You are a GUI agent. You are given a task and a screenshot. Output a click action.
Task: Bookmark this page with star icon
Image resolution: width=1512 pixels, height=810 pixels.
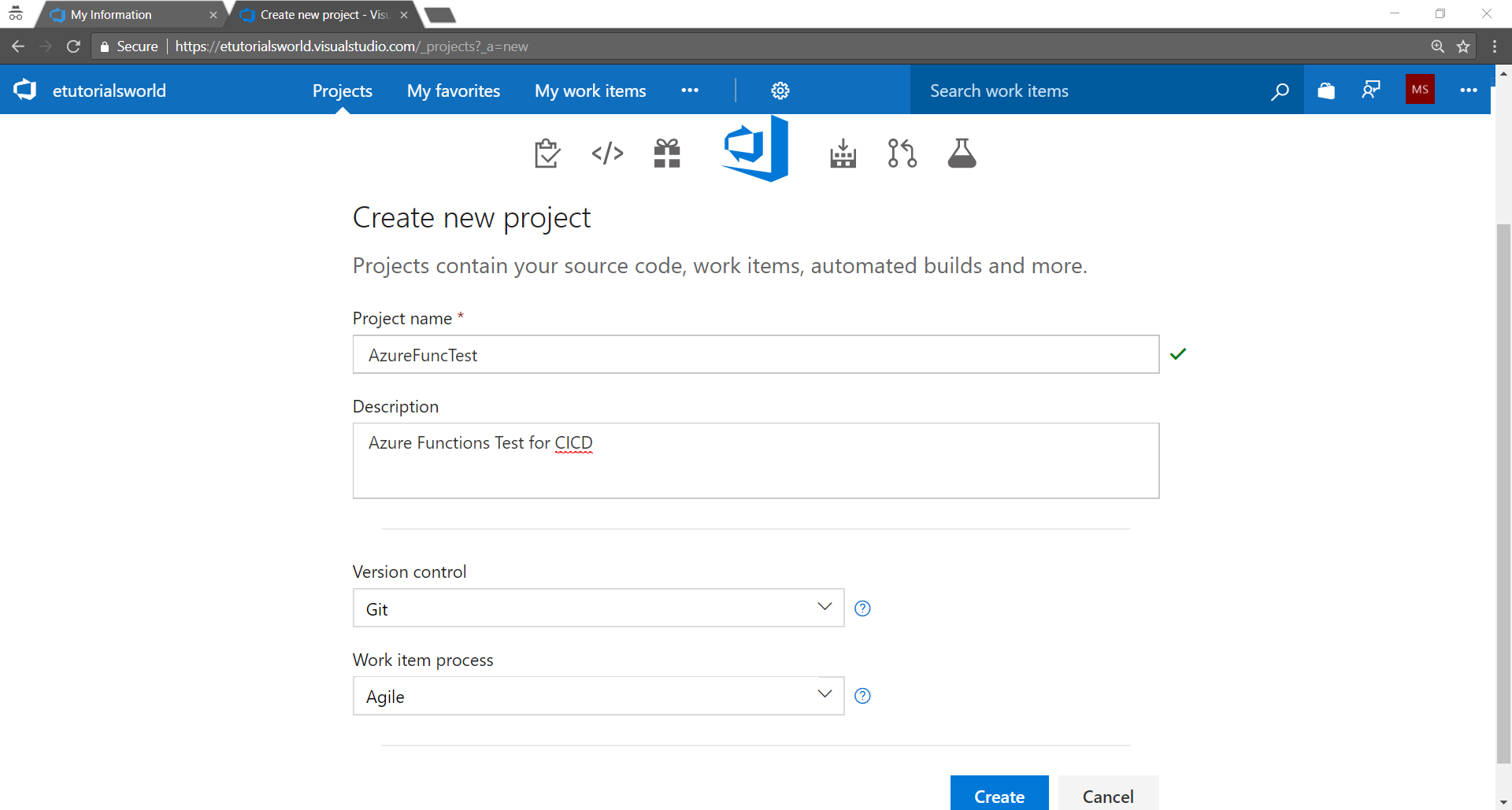pos(1463,46)
